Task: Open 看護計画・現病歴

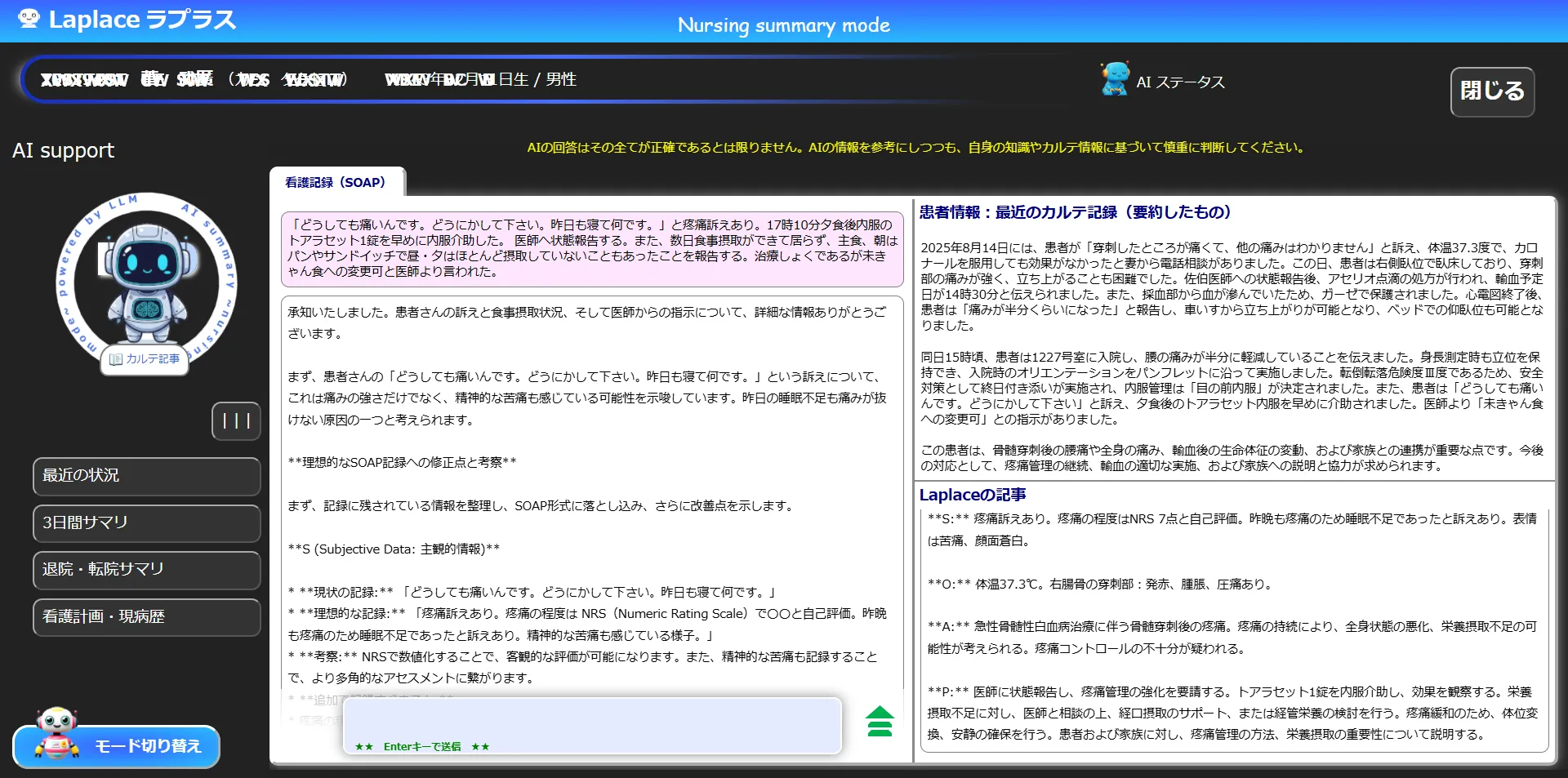Action: click(x=146, y=617)
